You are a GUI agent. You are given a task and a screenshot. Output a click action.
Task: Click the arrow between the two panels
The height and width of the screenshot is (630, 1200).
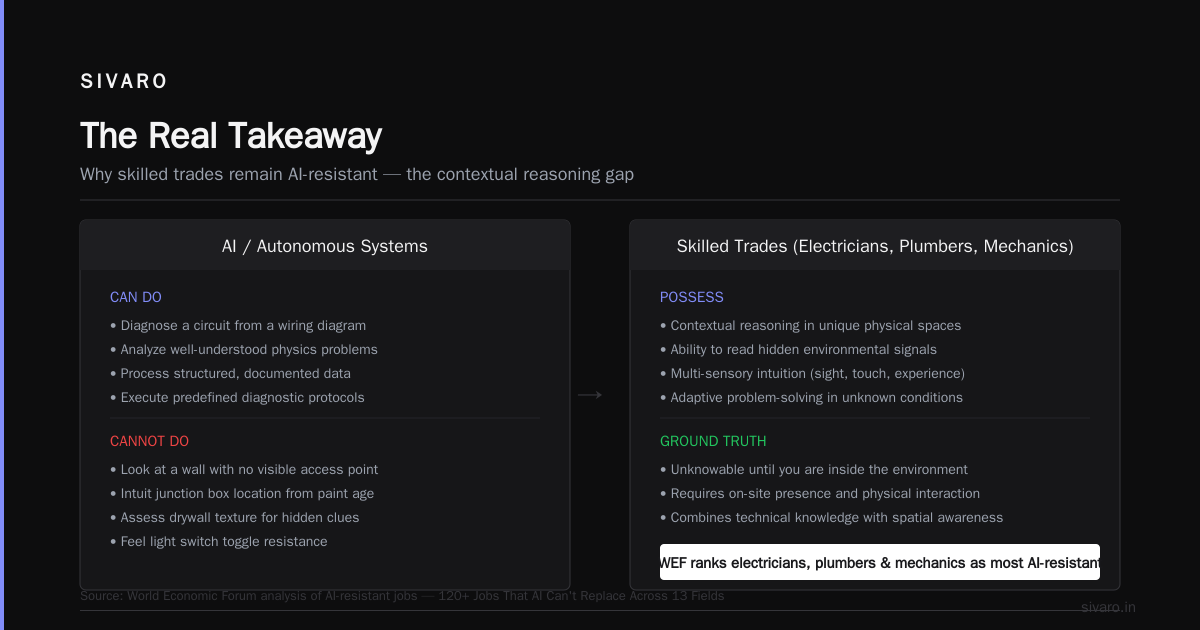pyautogui.click(x=590, y=396)
